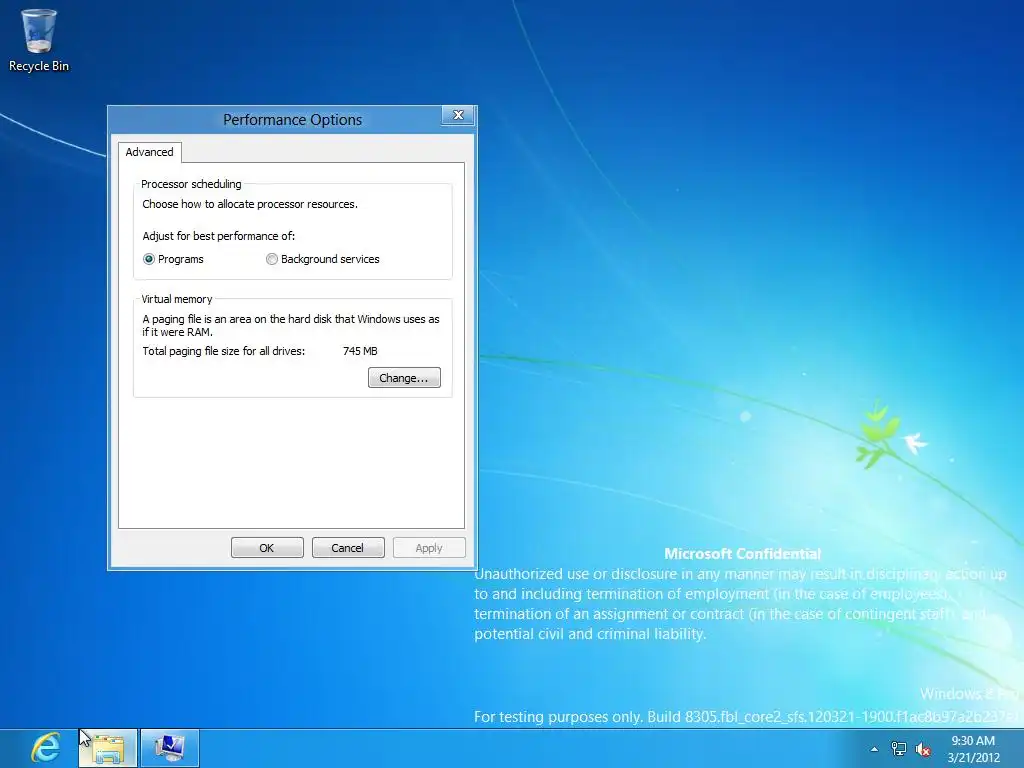Click the 745 MB paging size value
This screenshot has height=768, width=1024.
coord(360,351)
